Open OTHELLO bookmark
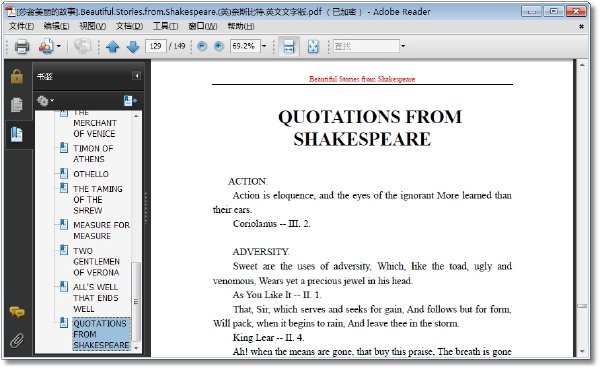 pyautogui.click(x=91, y=174)
